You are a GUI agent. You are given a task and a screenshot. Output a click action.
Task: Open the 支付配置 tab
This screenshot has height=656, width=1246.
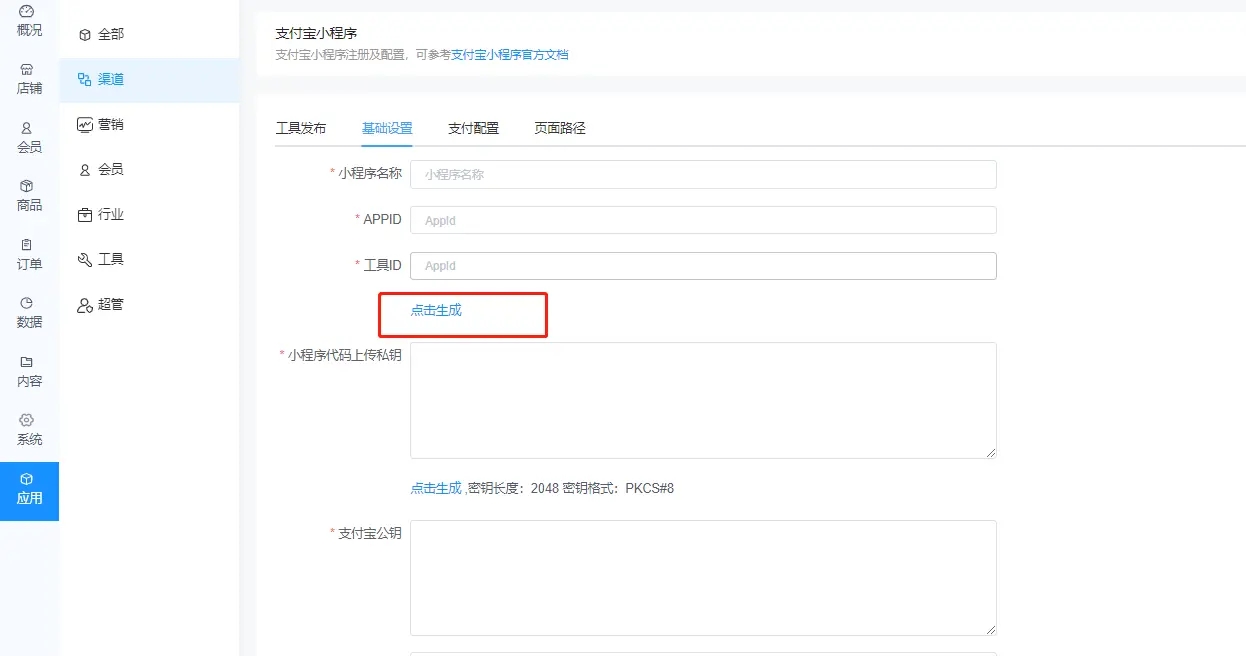[x=473, y=128]
